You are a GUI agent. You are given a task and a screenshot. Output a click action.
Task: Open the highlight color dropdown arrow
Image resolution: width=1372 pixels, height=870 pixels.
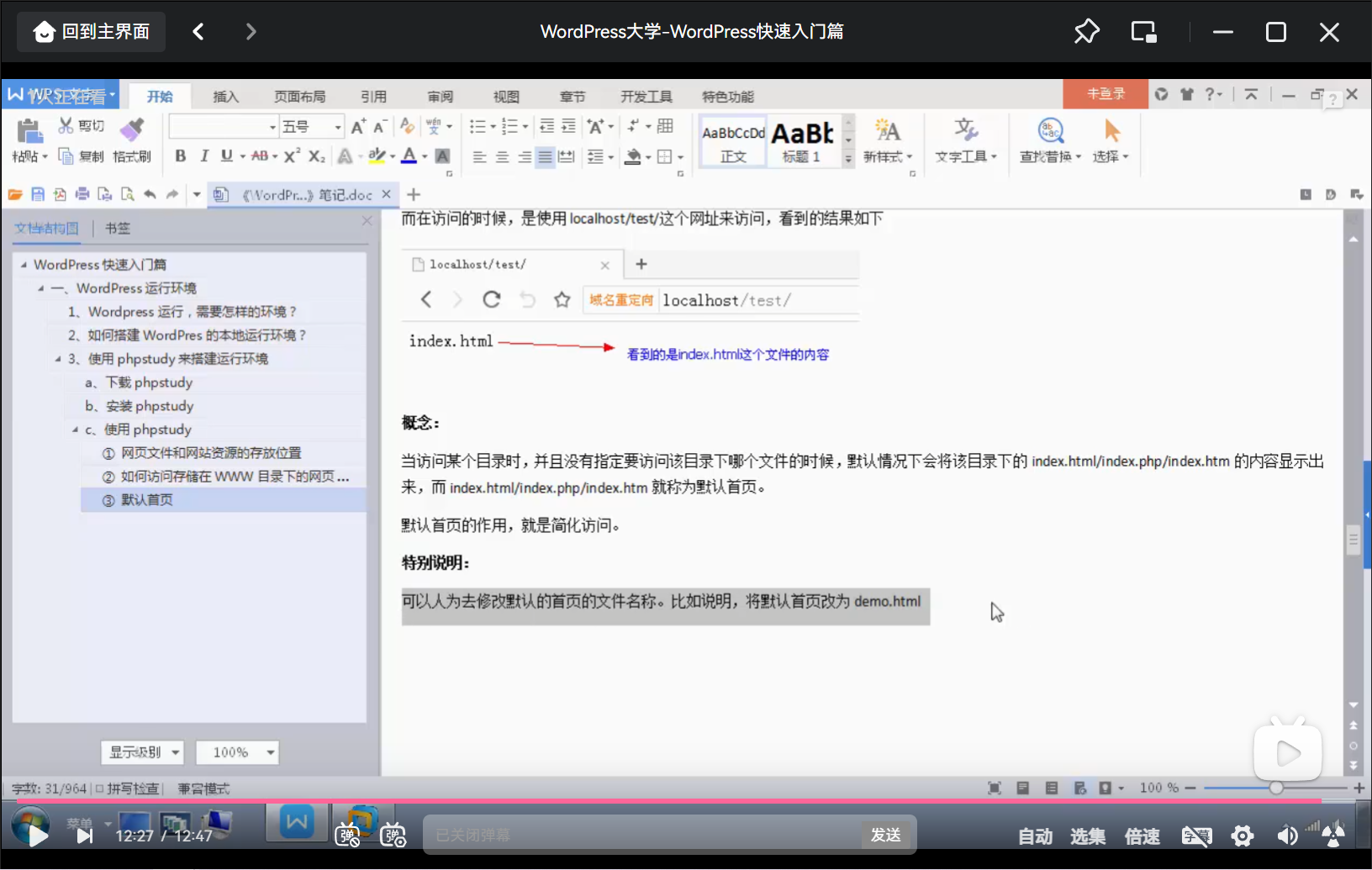coord(393,156)
